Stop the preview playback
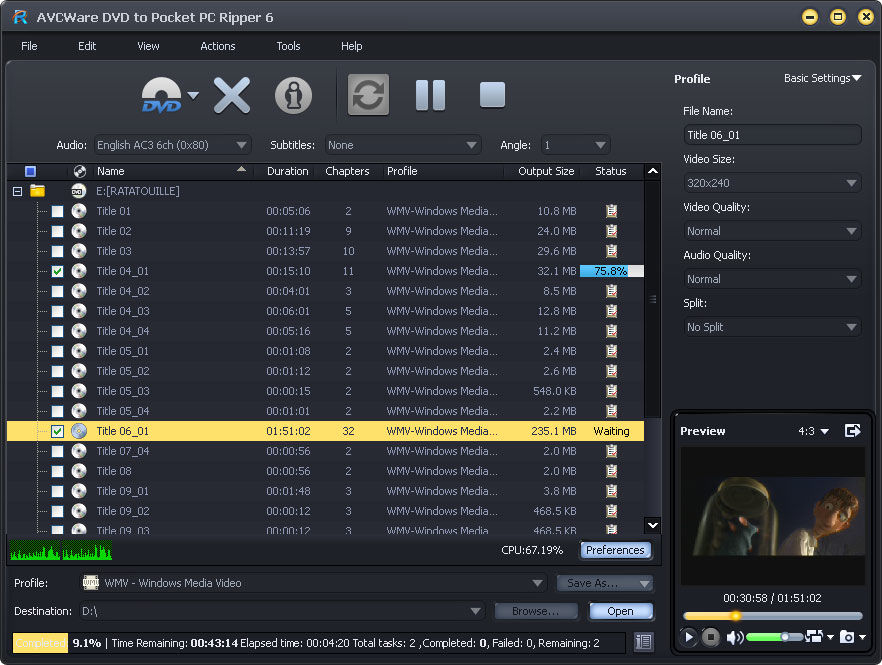This screenshot has width=882, height=665. click(710, 637)
